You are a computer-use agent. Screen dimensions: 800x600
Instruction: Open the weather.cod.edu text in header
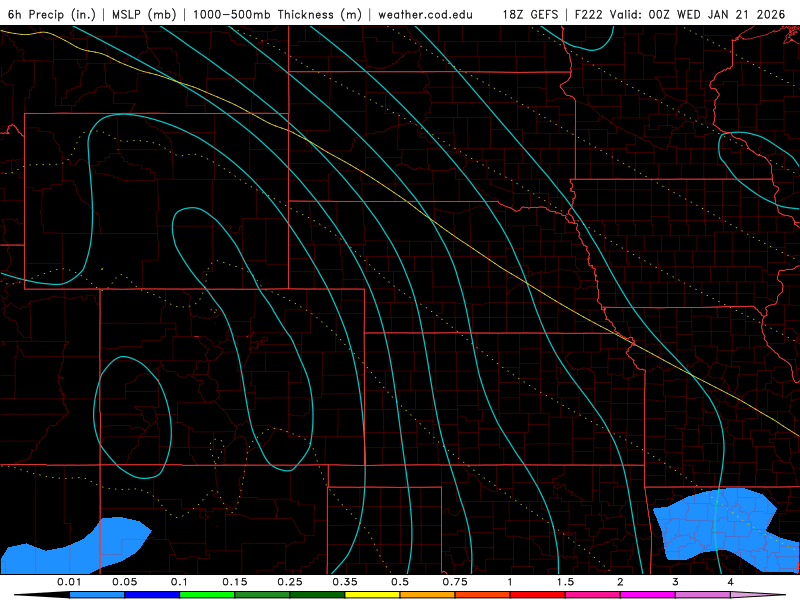tap(425, 14)
